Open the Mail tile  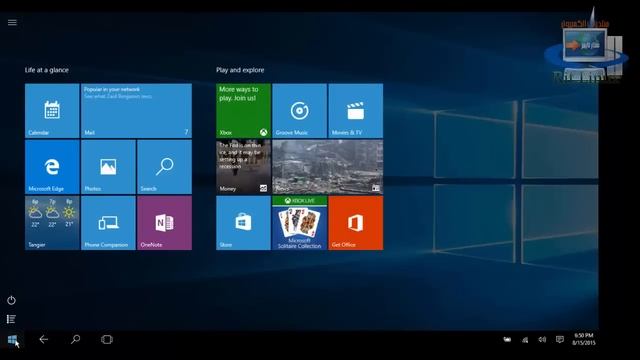pyautogui.click(x=136, y=111)
